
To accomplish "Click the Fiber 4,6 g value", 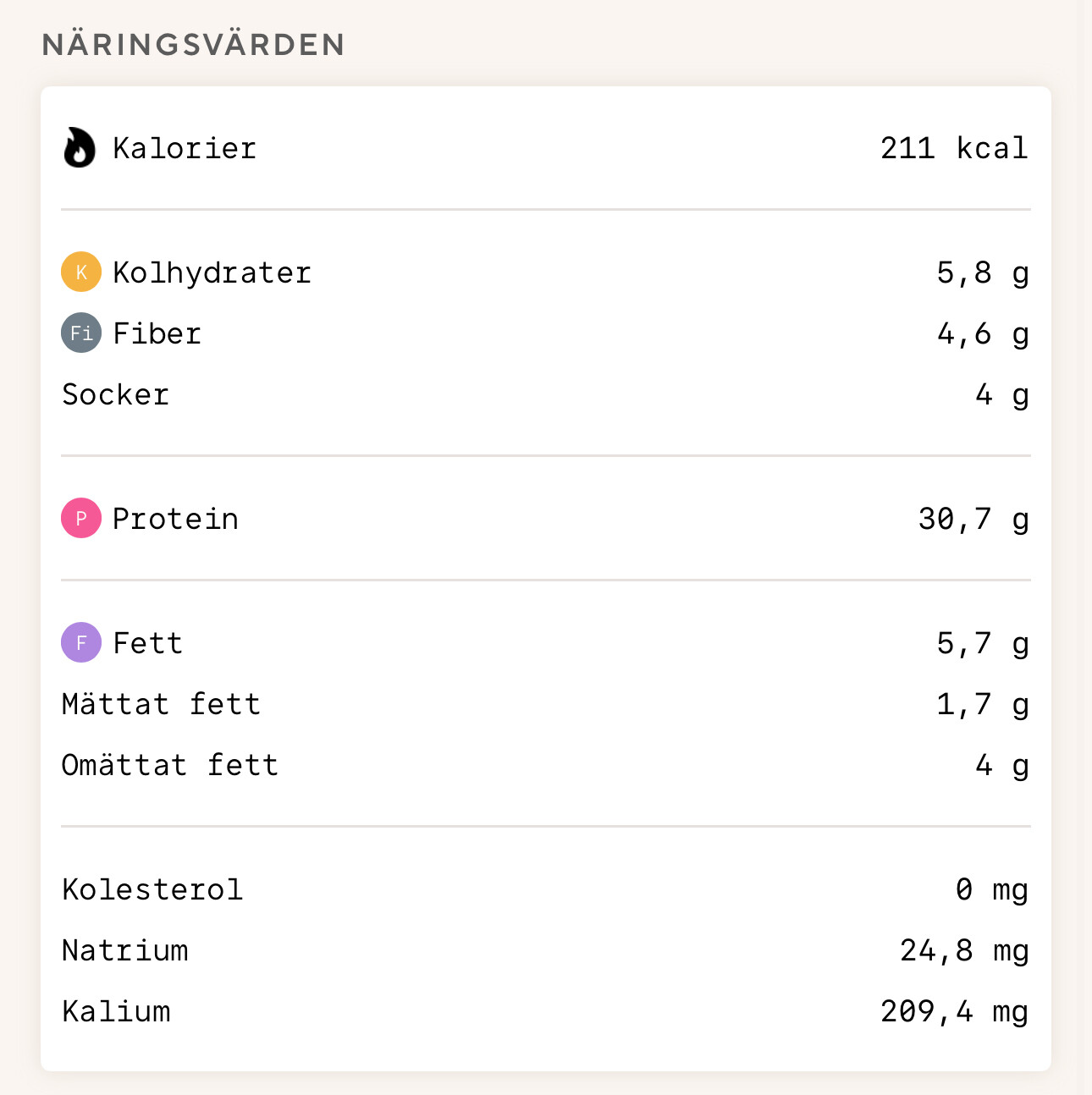I will tap(983, 334).
